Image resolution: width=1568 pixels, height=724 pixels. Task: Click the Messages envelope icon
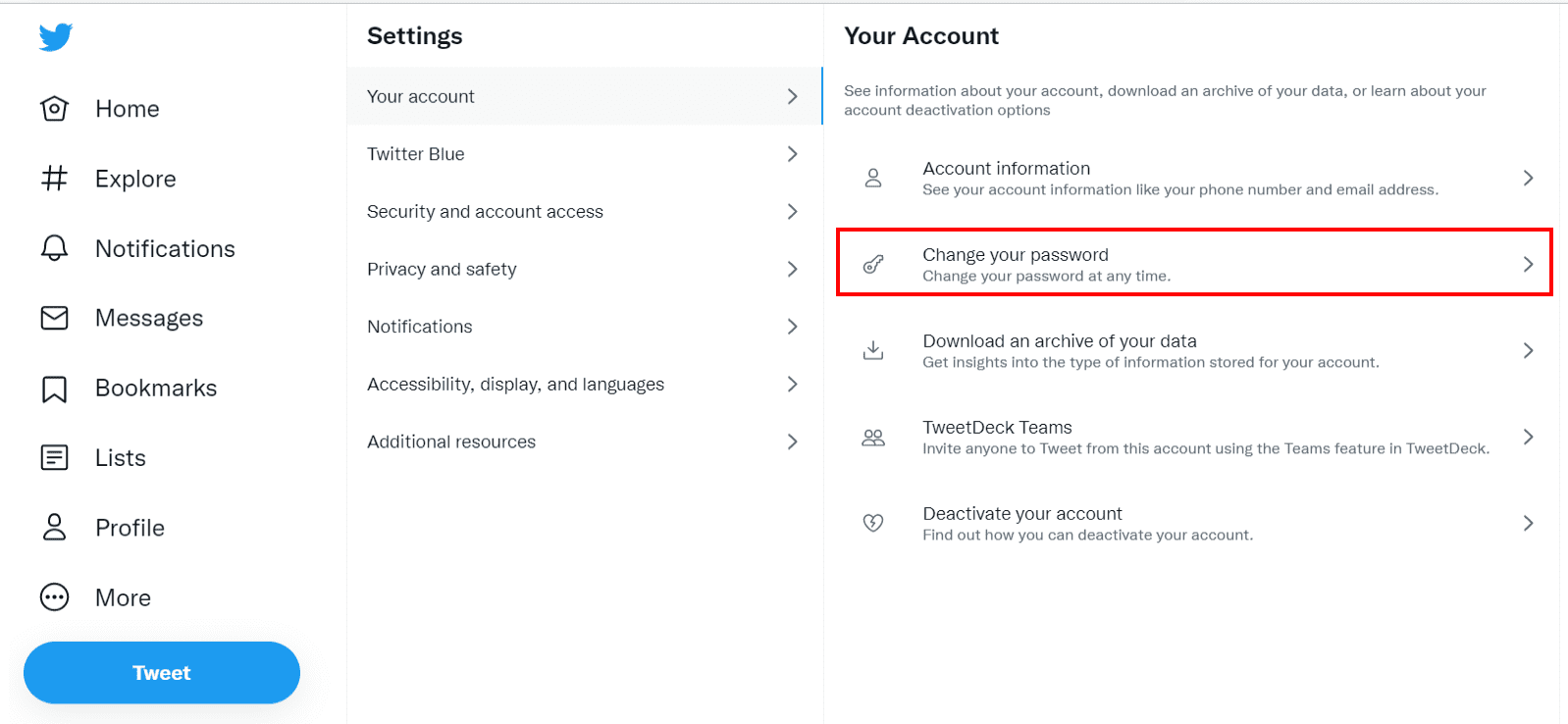(55, 318)
